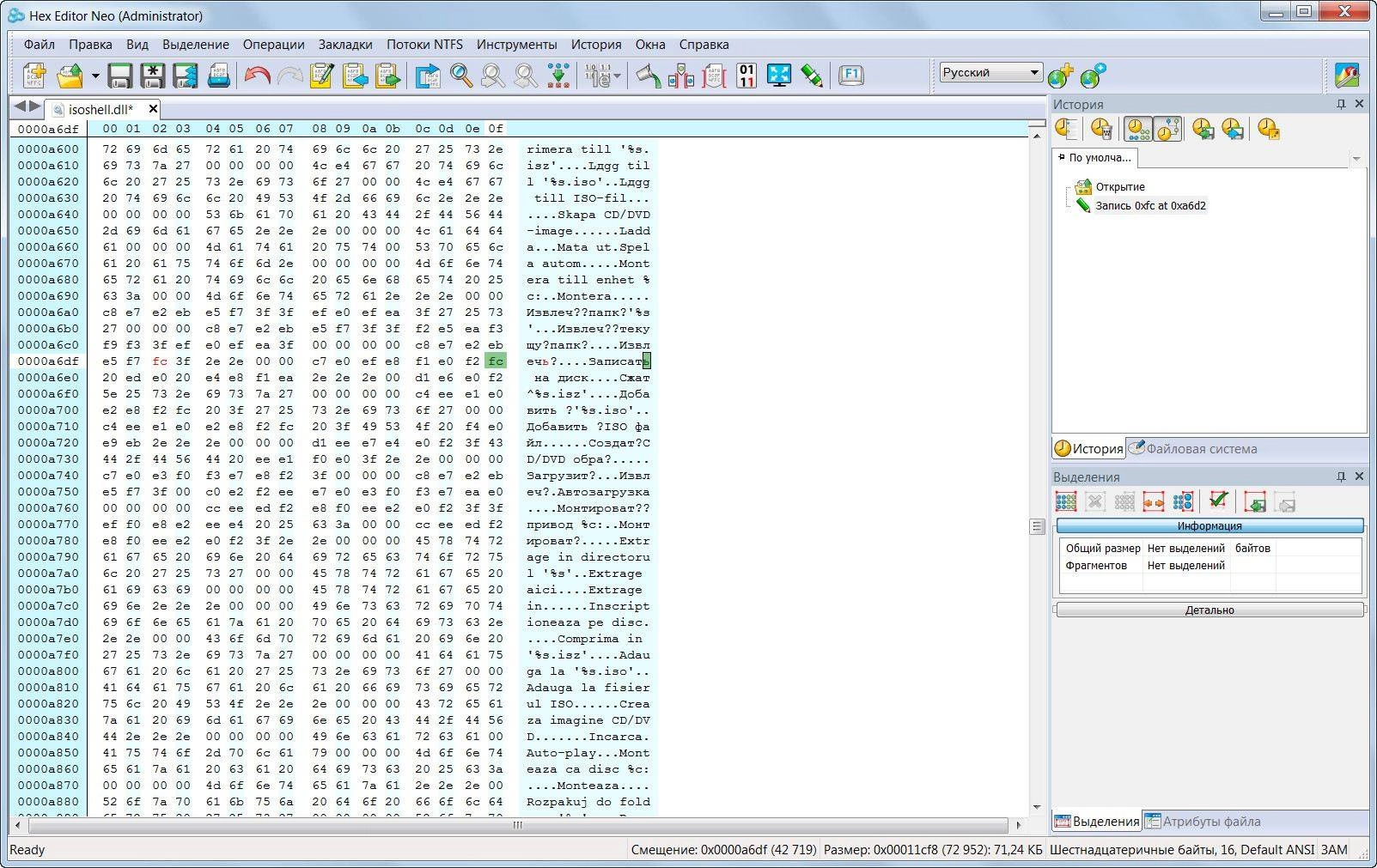This screenshot has width=1377, height=868.
Task: Click the grey Redo arrow icon
Action: pos(289,76)
